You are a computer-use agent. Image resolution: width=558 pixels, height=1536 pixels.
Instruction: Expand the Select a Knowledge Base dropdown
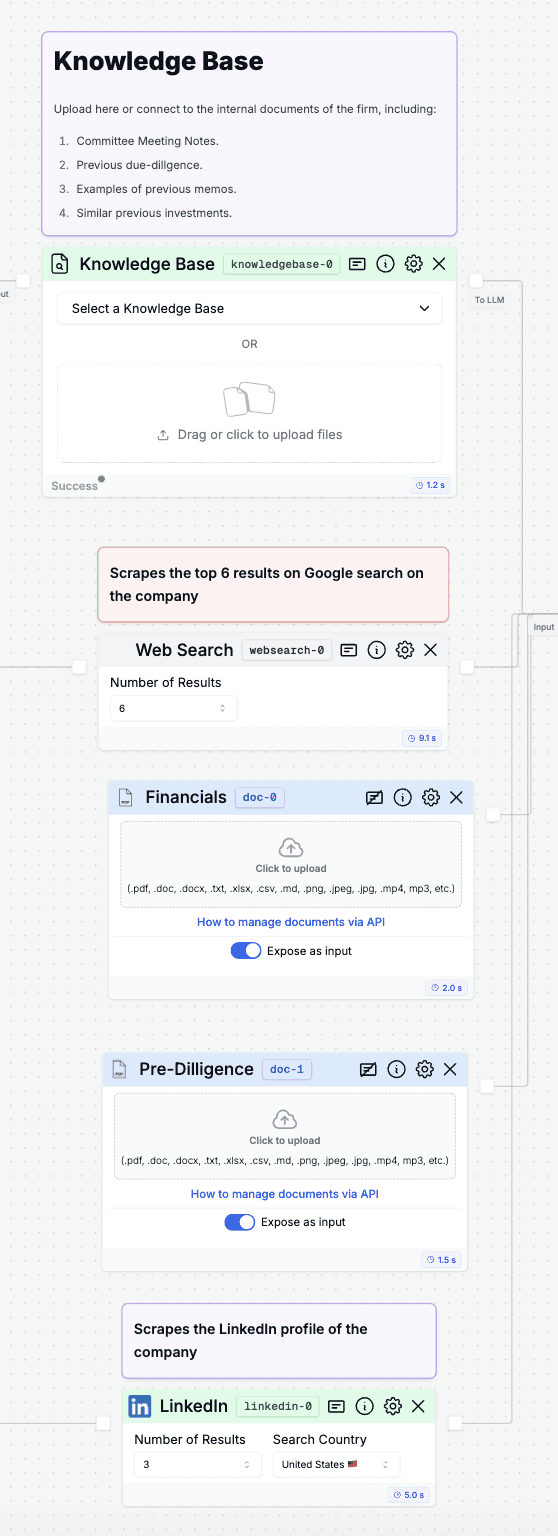click(249, 308)
